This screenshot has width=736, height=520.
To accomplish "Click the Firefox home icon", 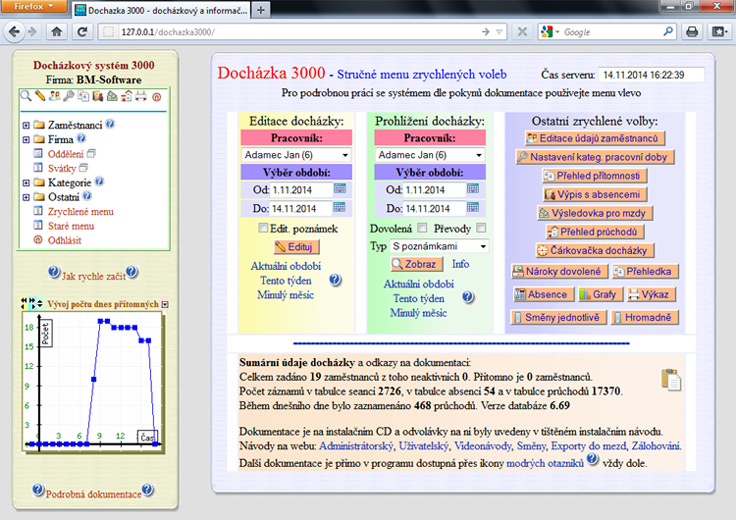I will (57, 32).
